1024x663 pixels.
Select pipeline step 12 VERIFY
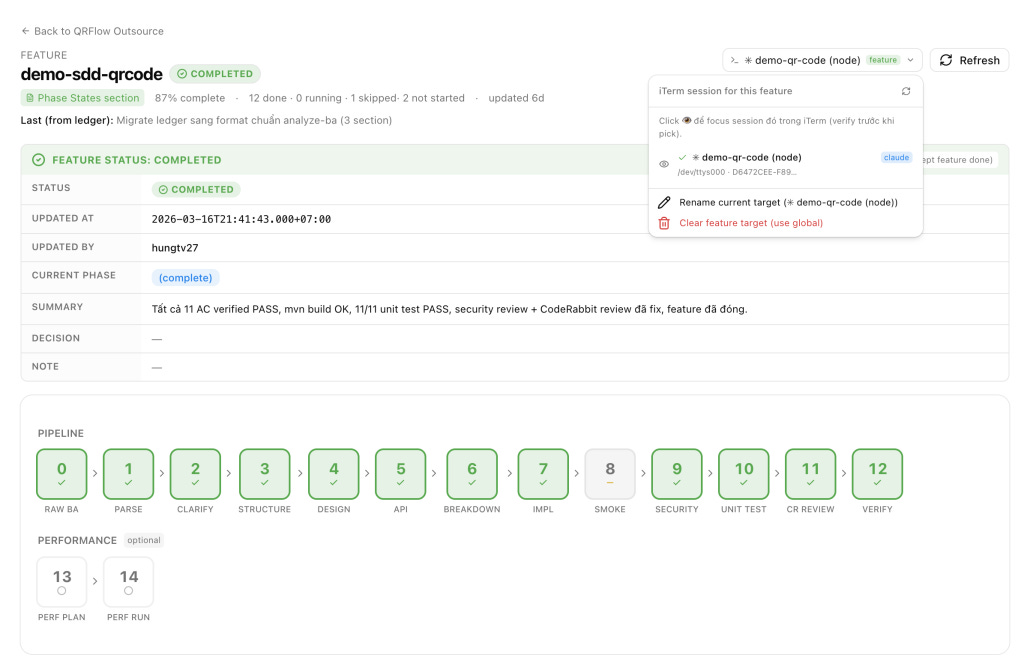click(877, 474)
